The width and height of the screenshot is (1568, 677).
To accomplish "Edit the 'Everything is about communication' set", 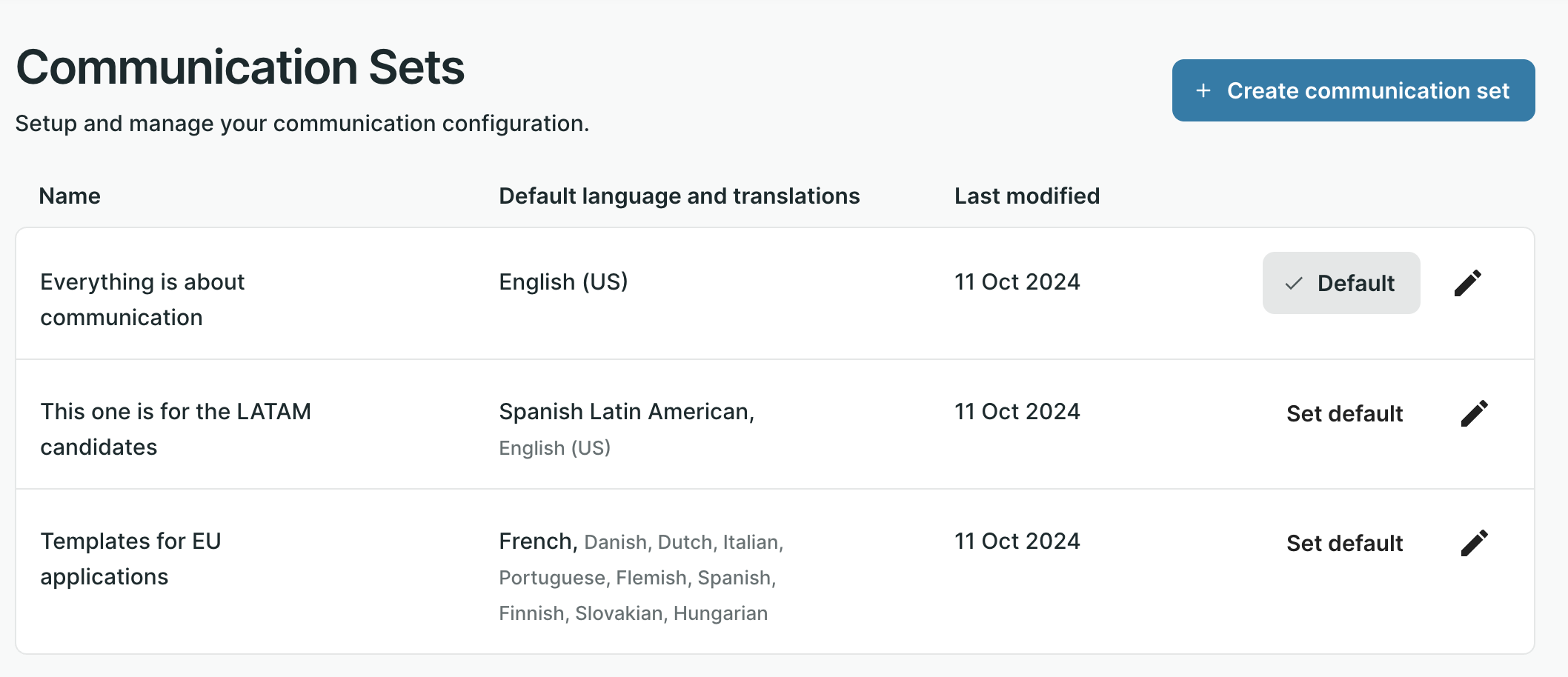I will pyautogui.click(x=1467, y=283).
